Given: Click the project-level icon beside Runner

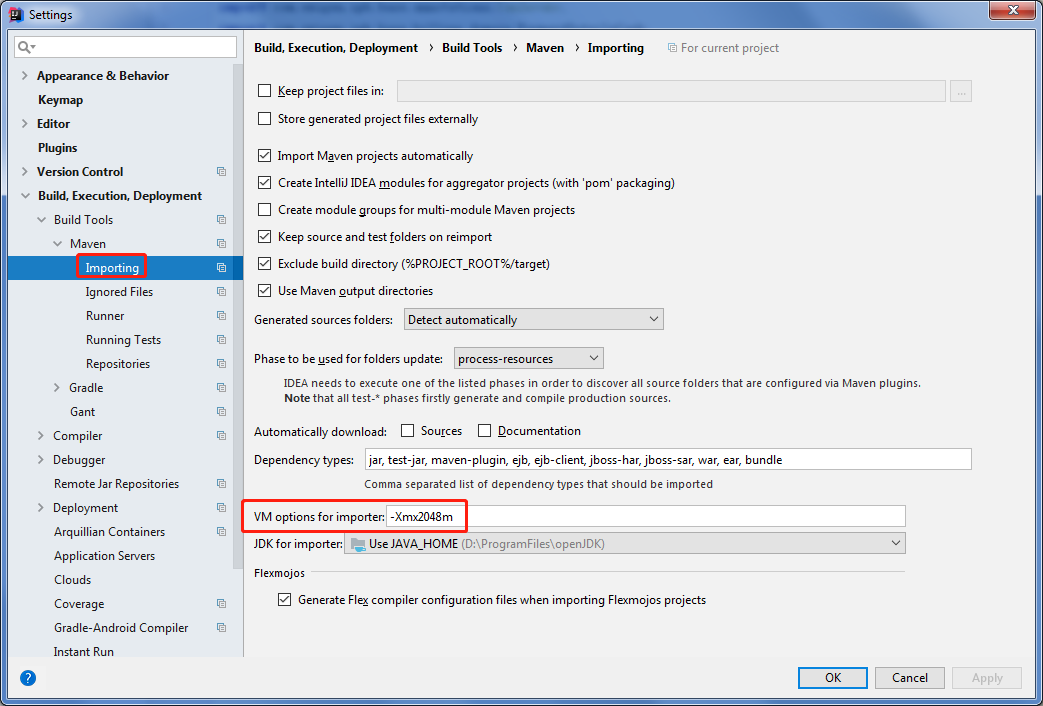Looking at the screenshot, I should click(x=222, y=315).
